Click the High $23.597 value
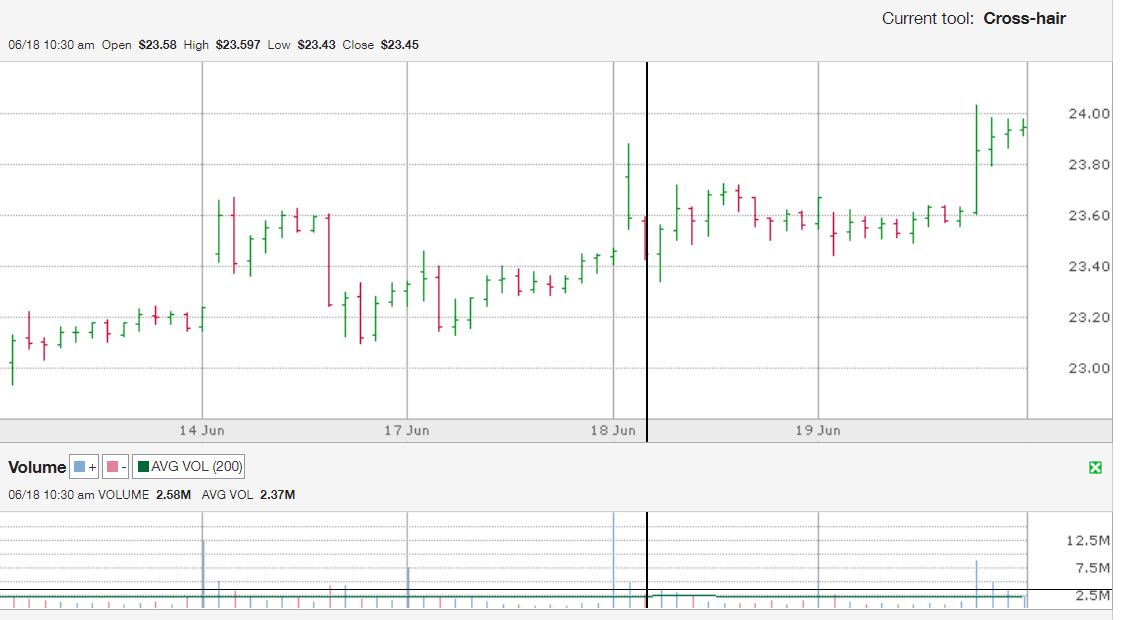 tap(238, 44)
